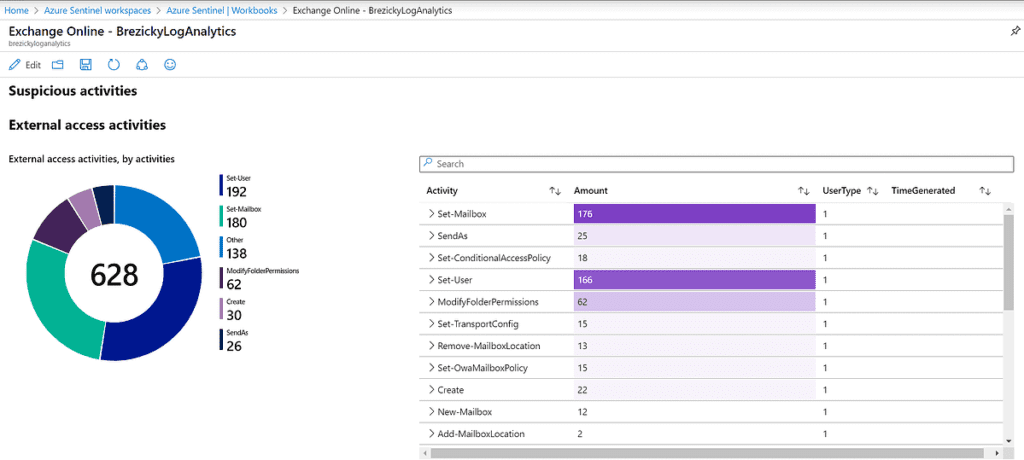Screen dimensions: 1024x460
Task: Save the workbook with floppy icon
Action: (86, 65)
